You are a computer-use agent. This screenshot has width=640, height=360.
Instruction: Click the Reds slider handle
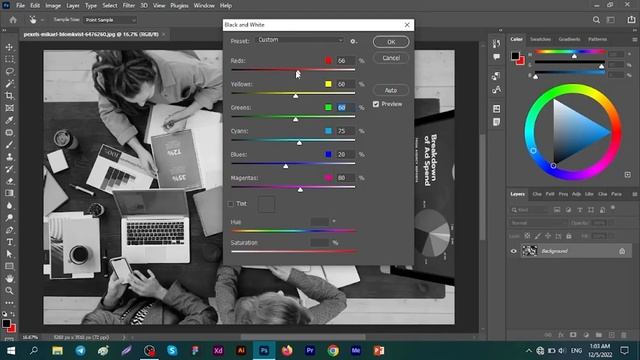(298, 72)
